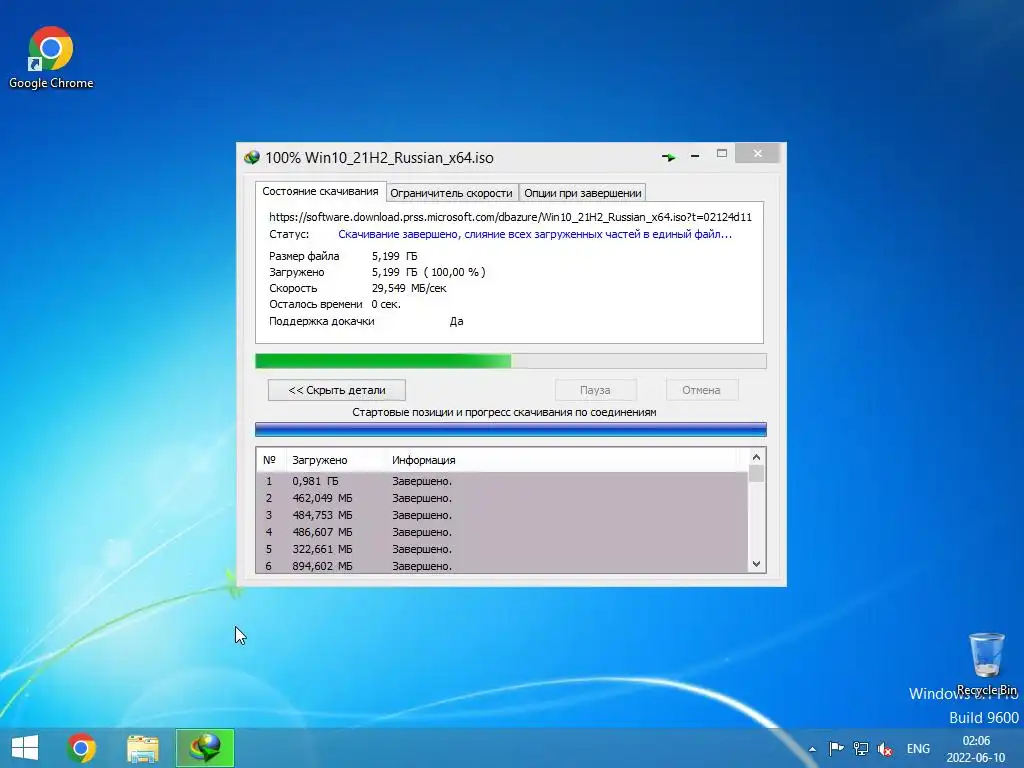Select connection row 2 with 462,049 МБ

point(502,498)
